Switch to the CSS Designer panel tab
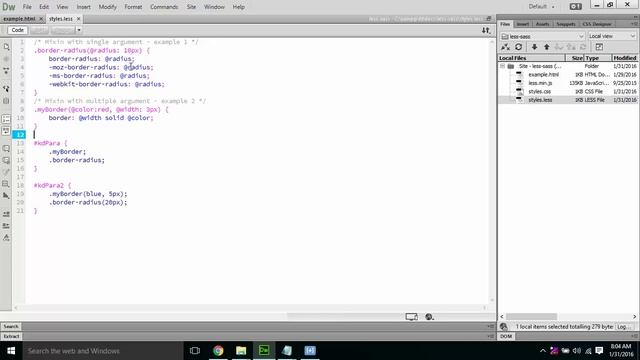This screenshot has width=640, height=360. click(596, 24)
